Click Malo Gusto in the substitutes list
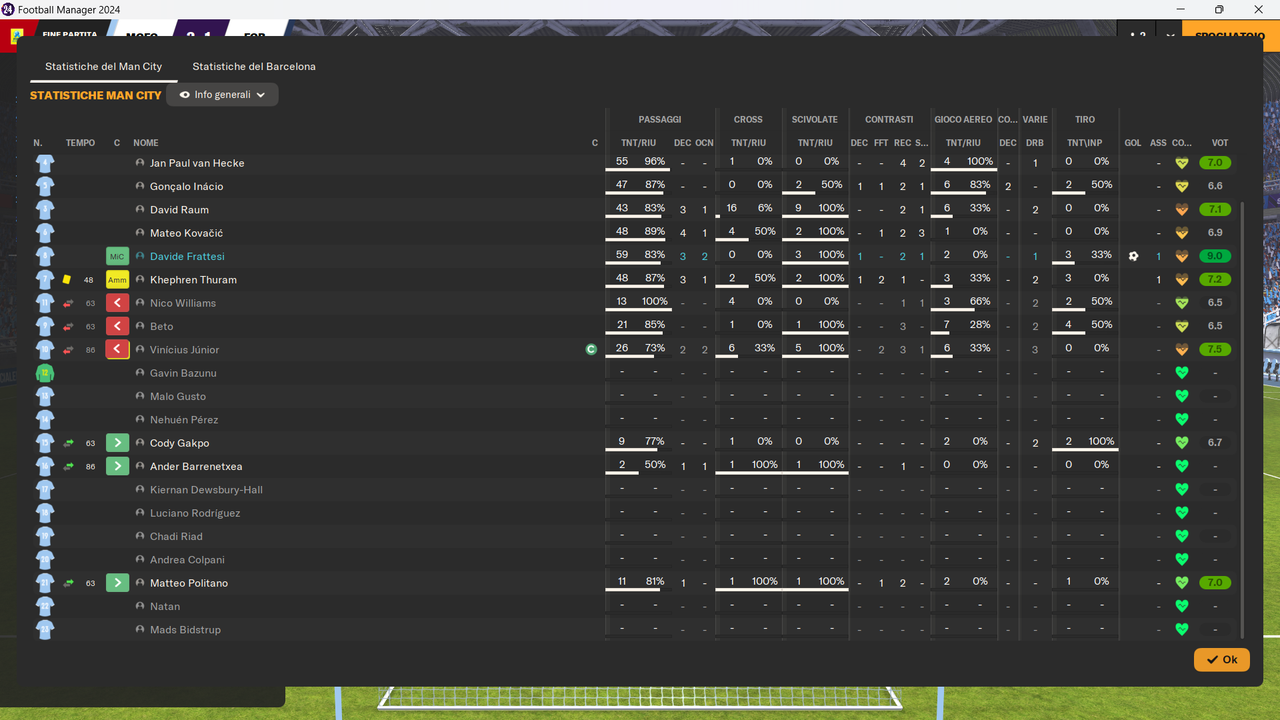The width and height of the screenshot is (1280, 720). pos(178,397)
